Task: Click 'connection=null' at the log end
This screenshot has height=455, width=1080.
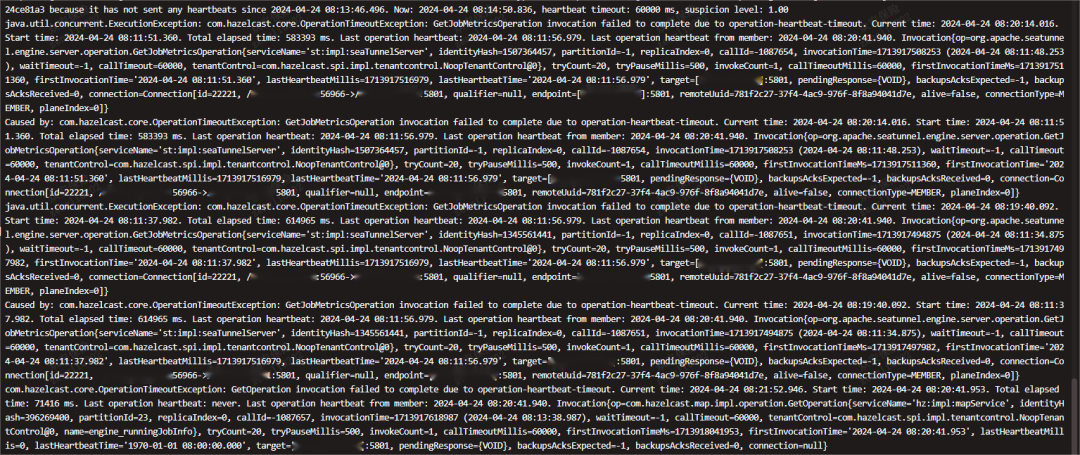Action: click(x=787, y=447)
